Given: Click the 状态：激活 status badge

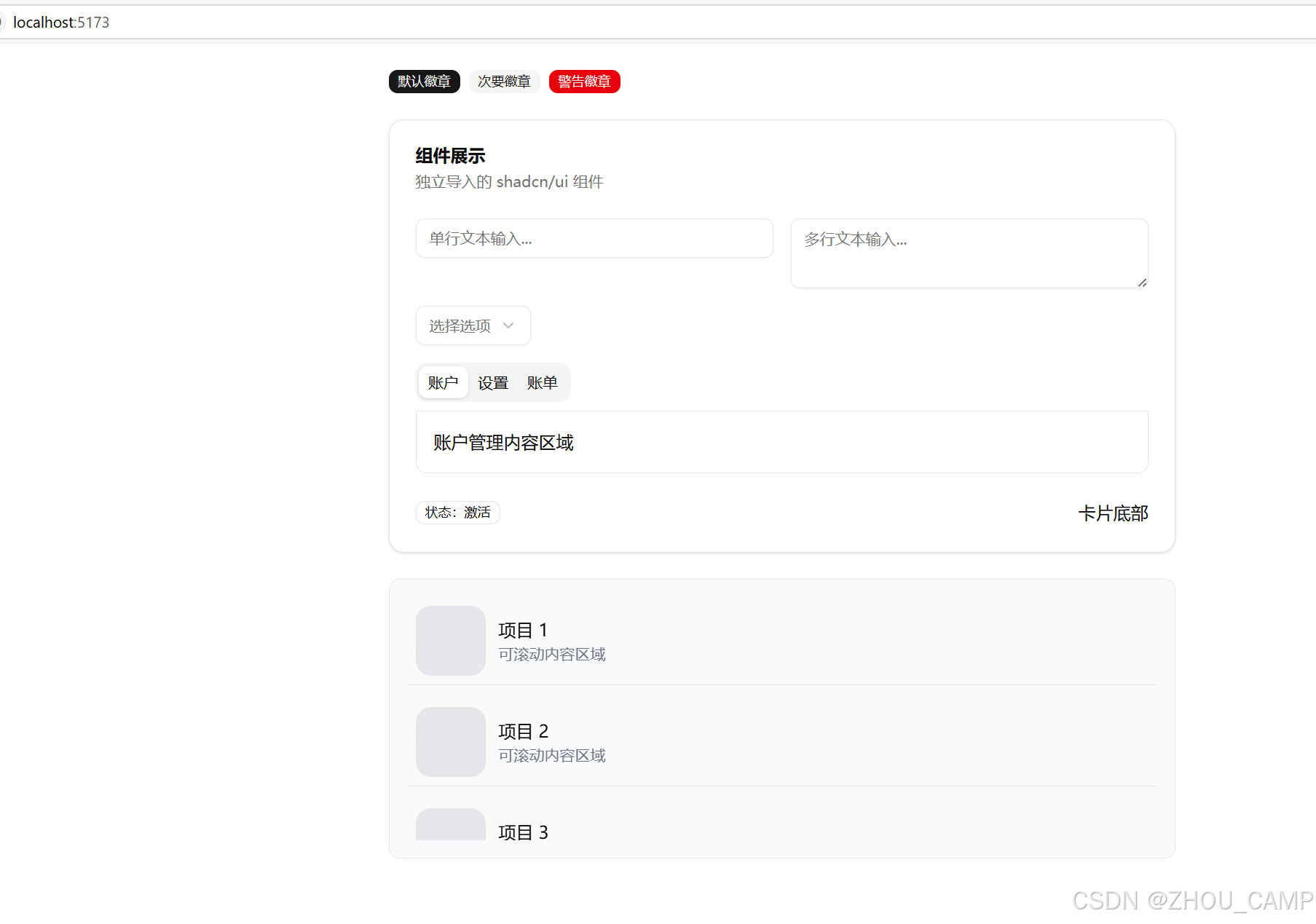Looking at the screenshot, I should pyautogui.click(x=457, y=513).
